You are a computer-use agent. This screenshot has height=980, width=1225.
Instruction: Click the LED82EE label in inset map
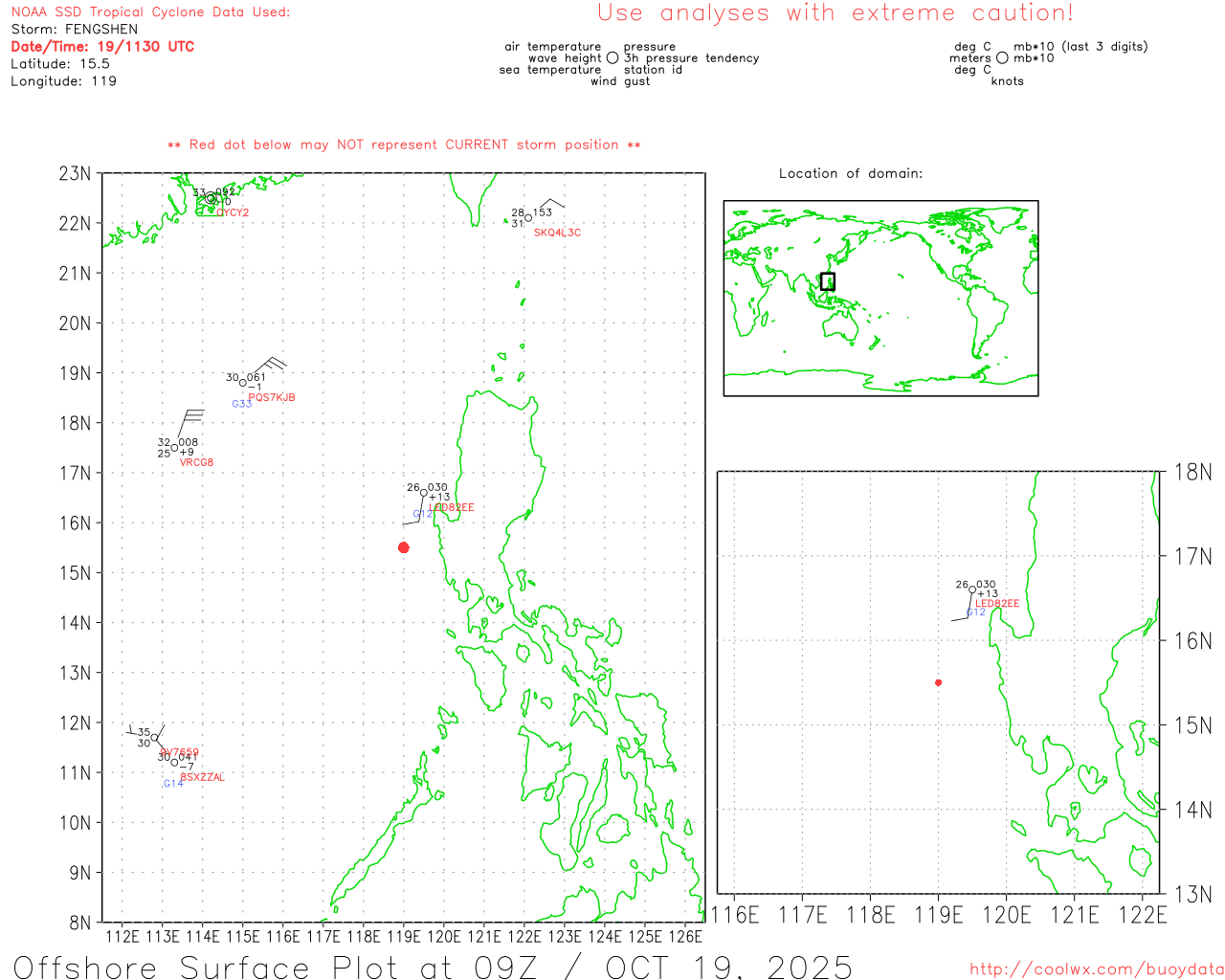997,604
